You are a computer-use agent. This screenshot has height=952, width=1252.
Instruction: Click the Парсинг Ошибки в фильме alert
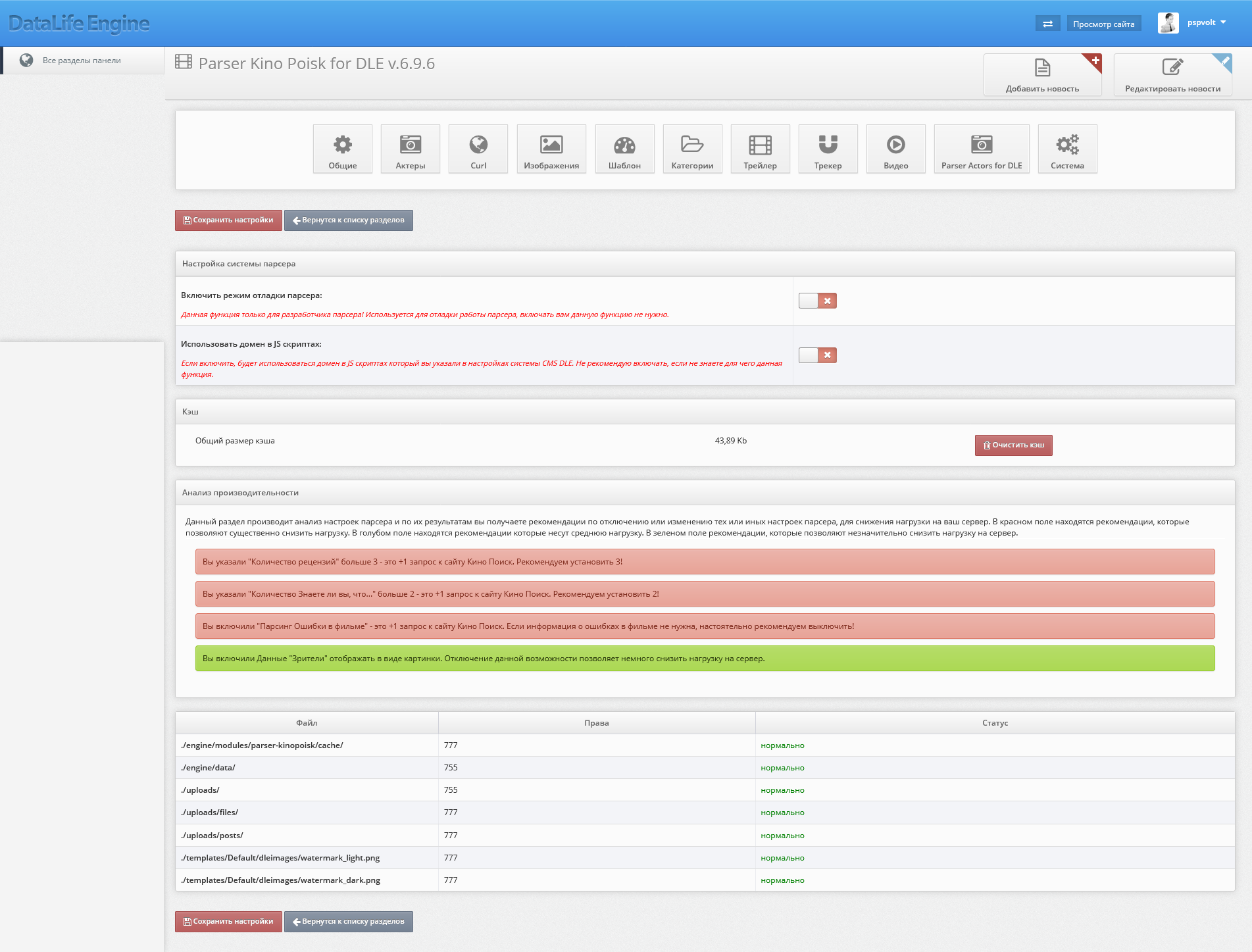[x=705, y=626]
